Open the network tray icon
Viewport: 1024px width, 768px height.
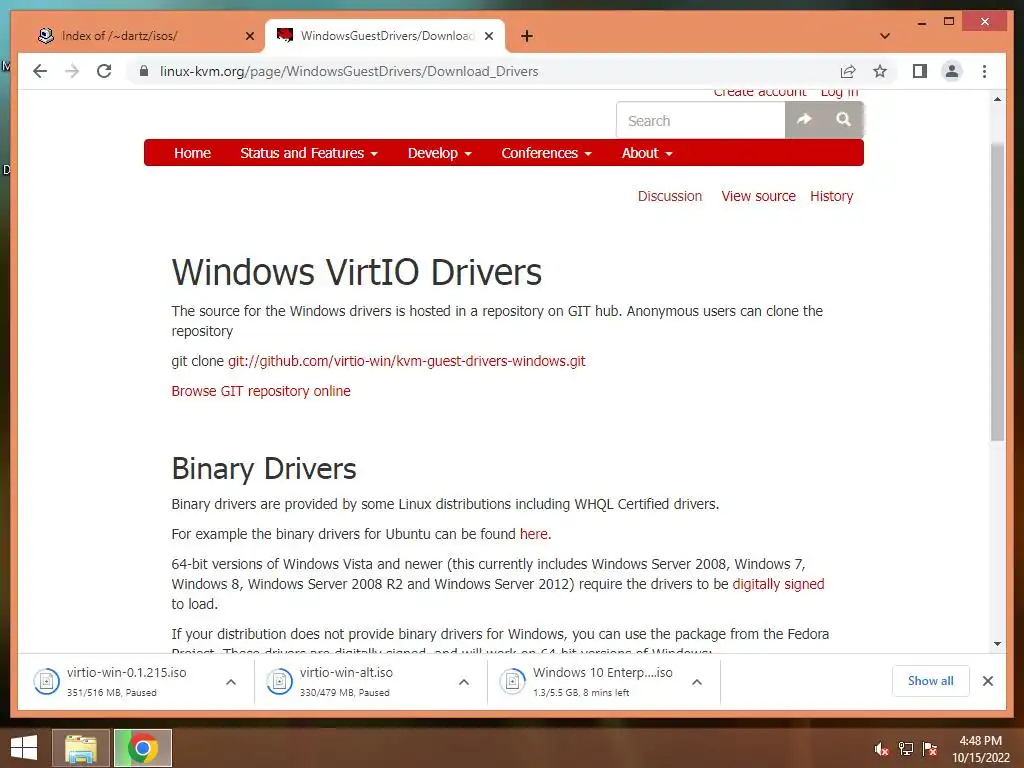coord(906,749)
